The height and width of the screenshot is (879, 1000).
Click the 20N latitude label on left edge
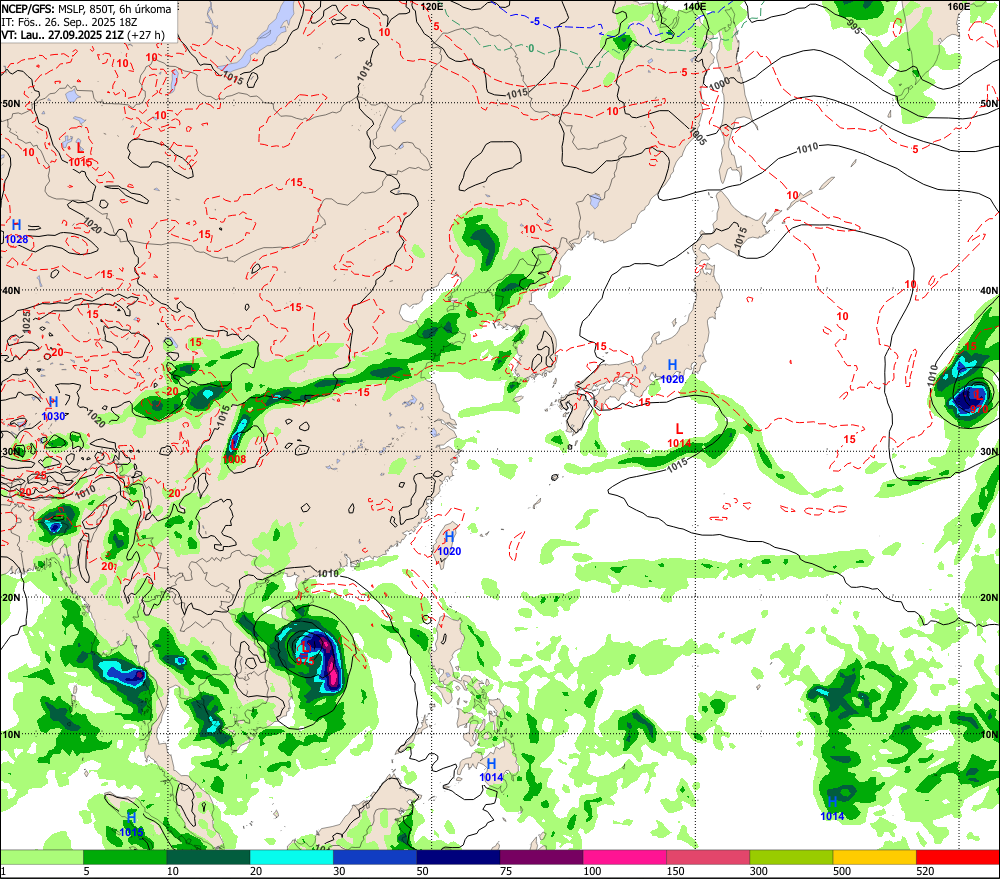point(11,598)
